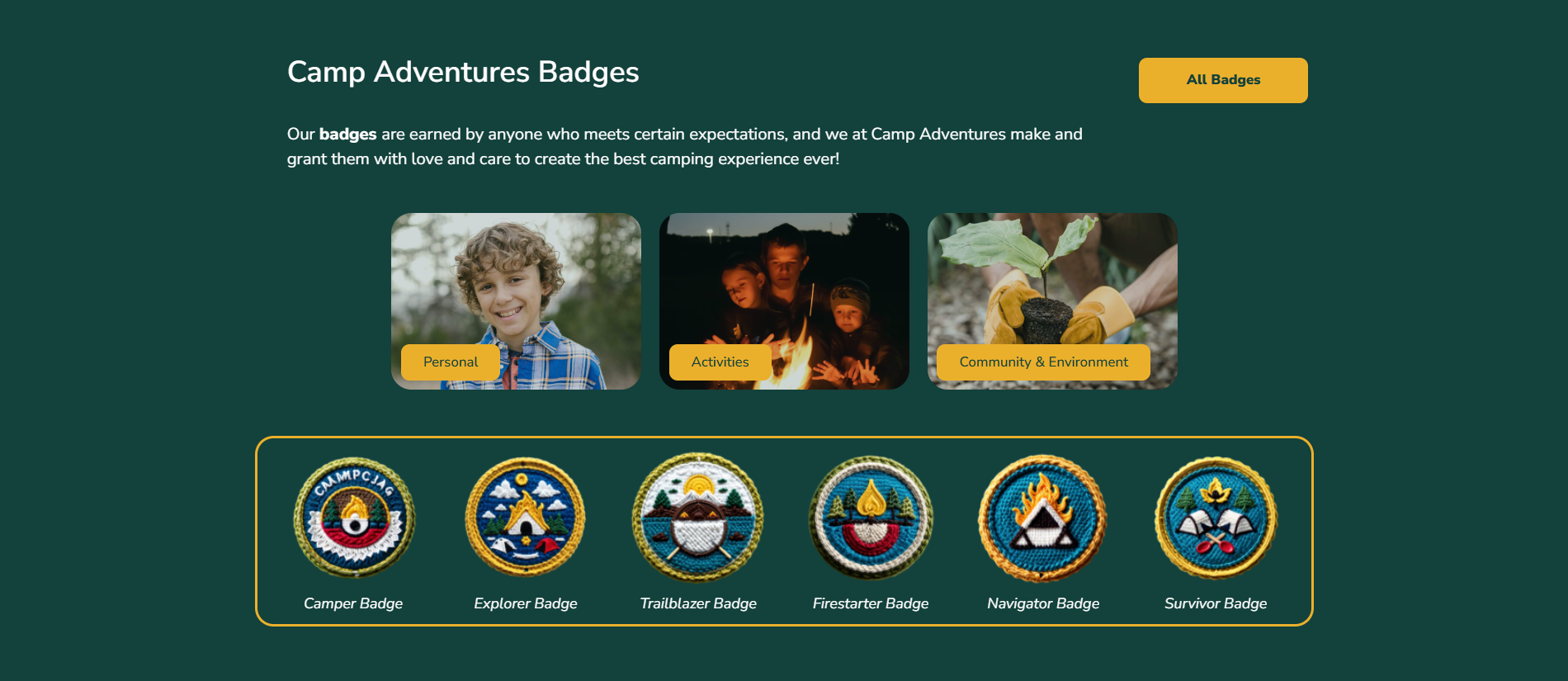Open the Survivor Badge caption text
This screenshot has width=1568, height=681.
point(1216,603)
